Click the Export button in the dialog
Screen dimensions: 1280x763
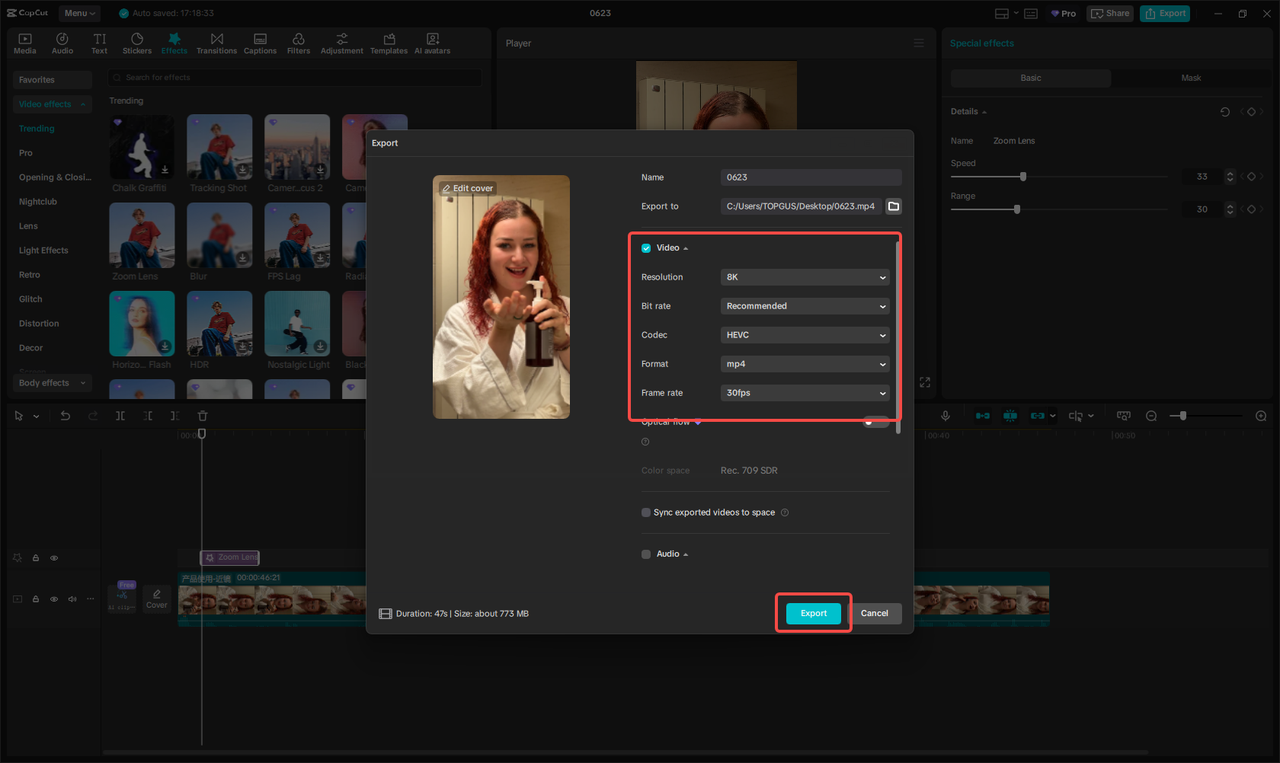(x=812, y=613)
